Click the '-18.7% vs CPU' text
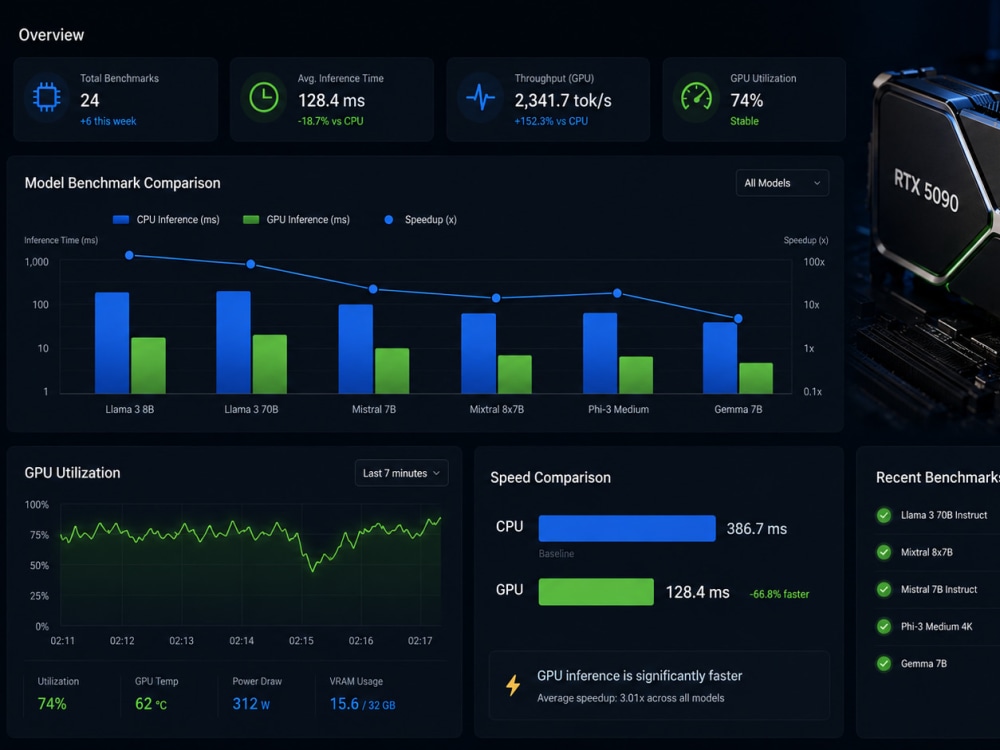The width and height of the screenshot is (1000, 750). (x=330, y=121)
